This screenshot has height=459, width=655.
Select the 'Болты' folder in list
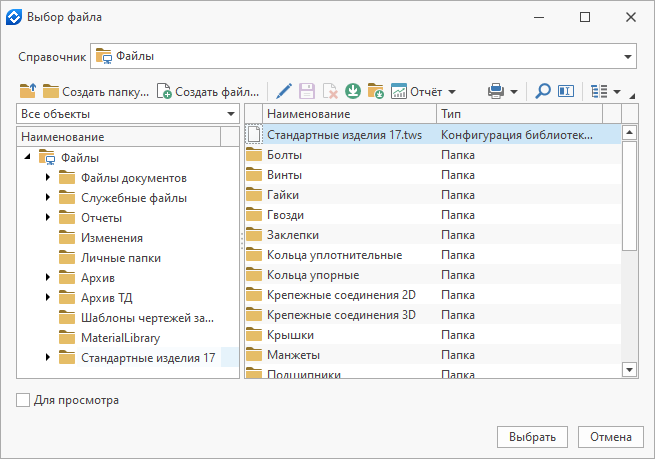click(x=285, y=155)
